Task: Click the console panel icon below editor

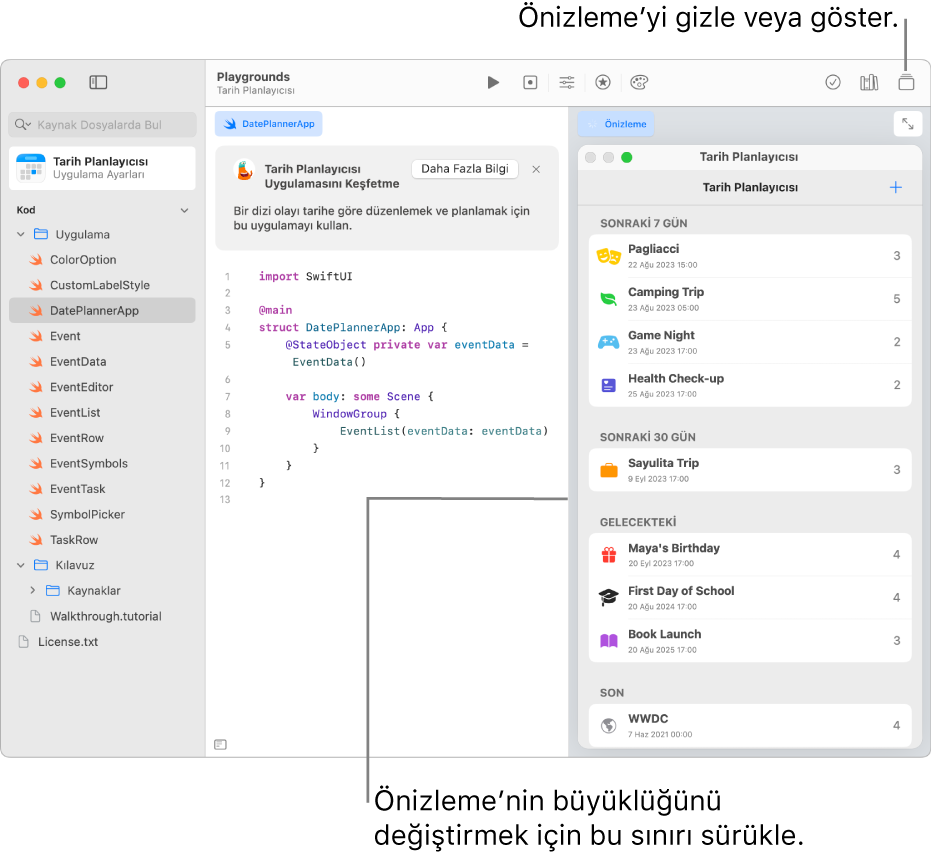Action: click(x=220, y=744)
